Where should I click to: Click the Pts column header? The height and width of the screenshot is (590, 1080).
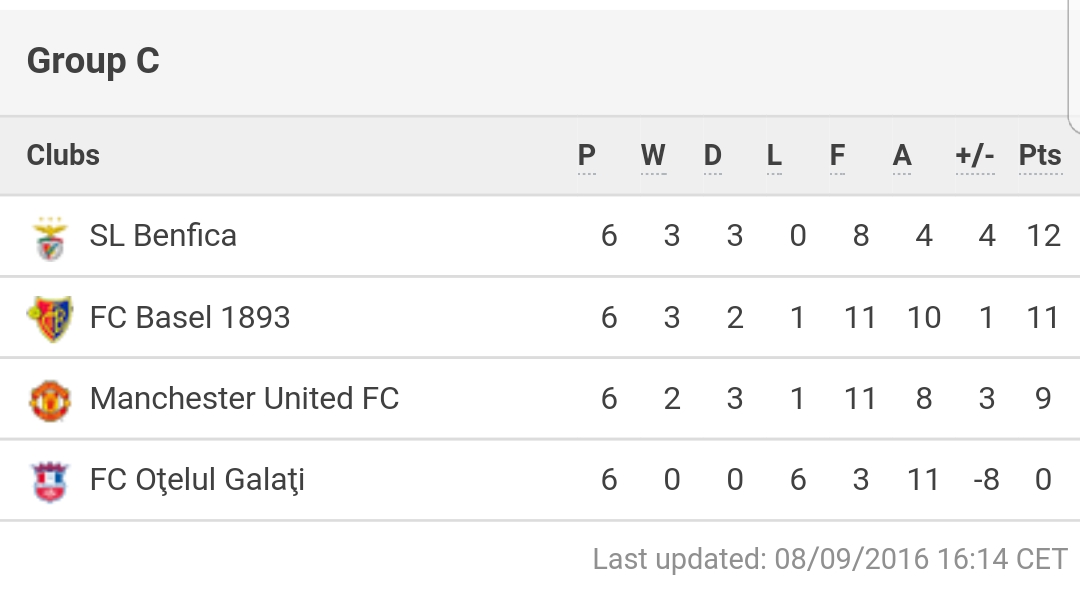coord(1040,156)
